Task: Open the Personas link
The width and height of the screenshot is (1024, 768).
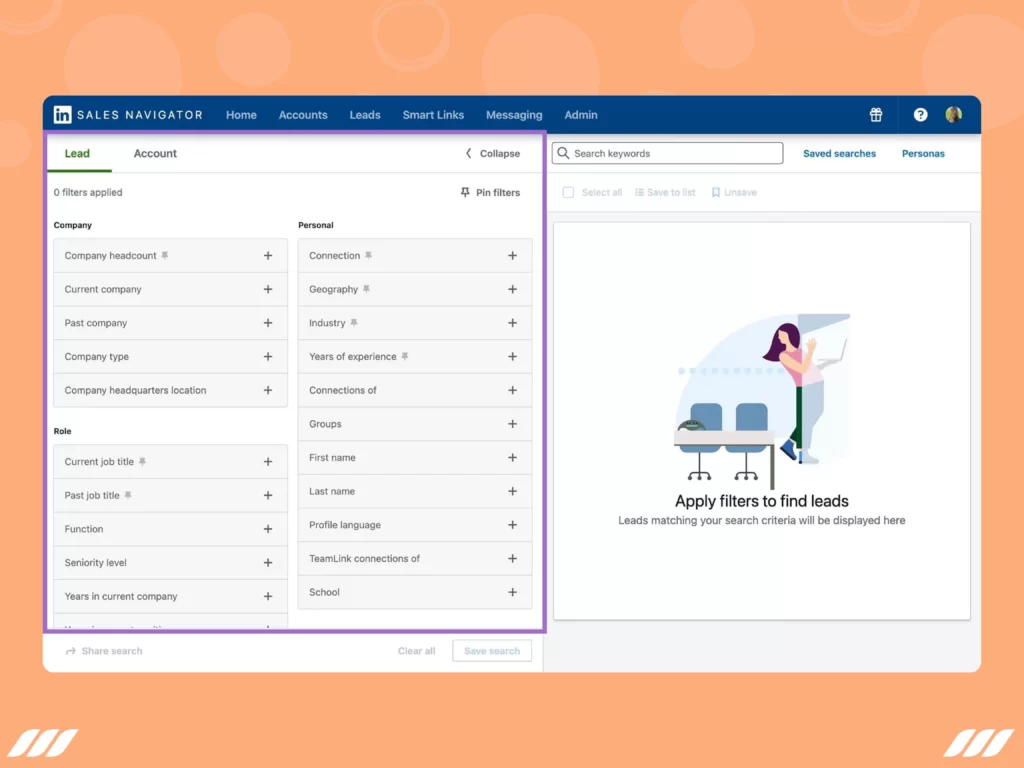Action: click(x=923, y=153)
